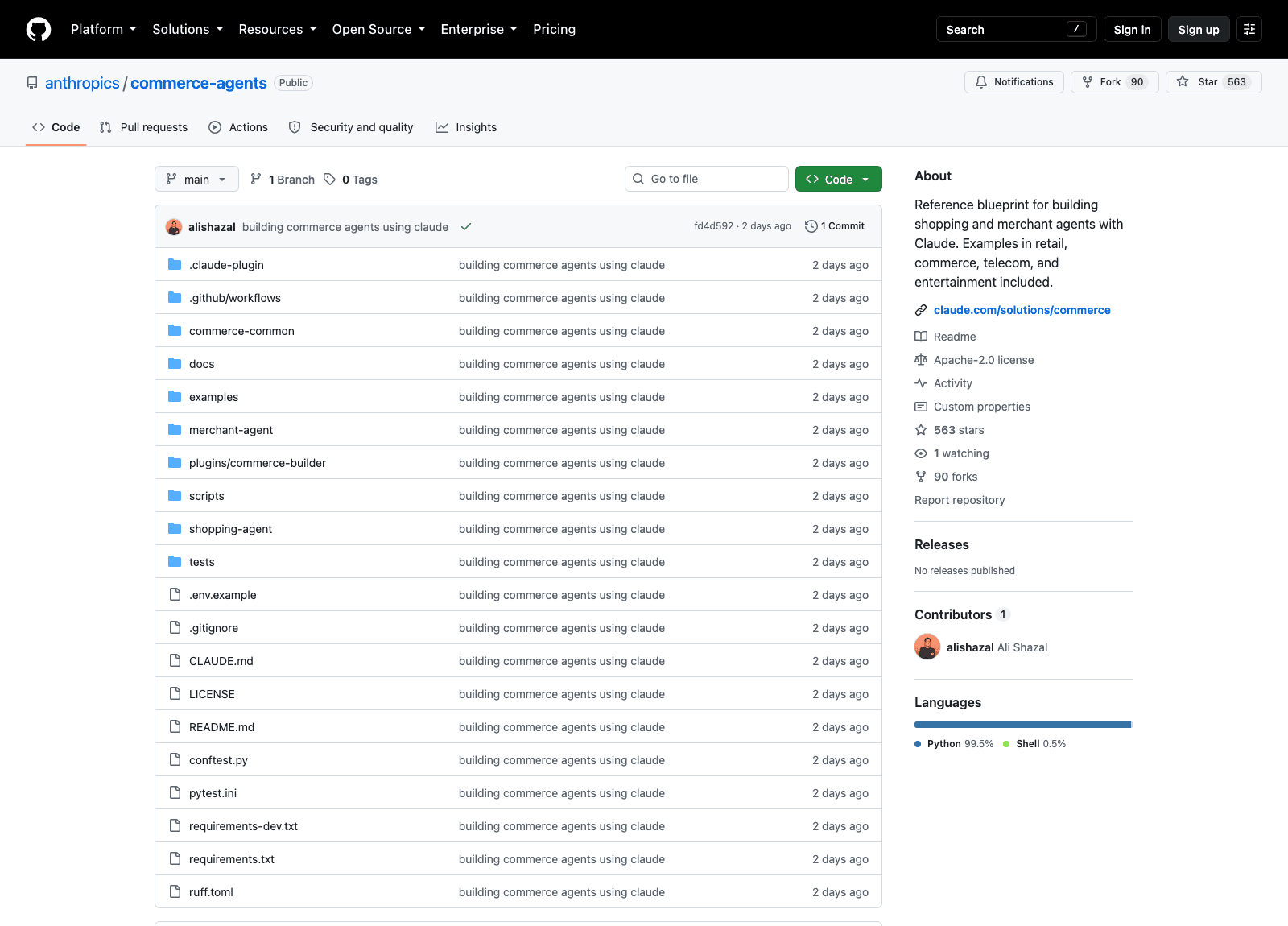Click the folder icon next to scripts
1288x926 pixels.
175,495
